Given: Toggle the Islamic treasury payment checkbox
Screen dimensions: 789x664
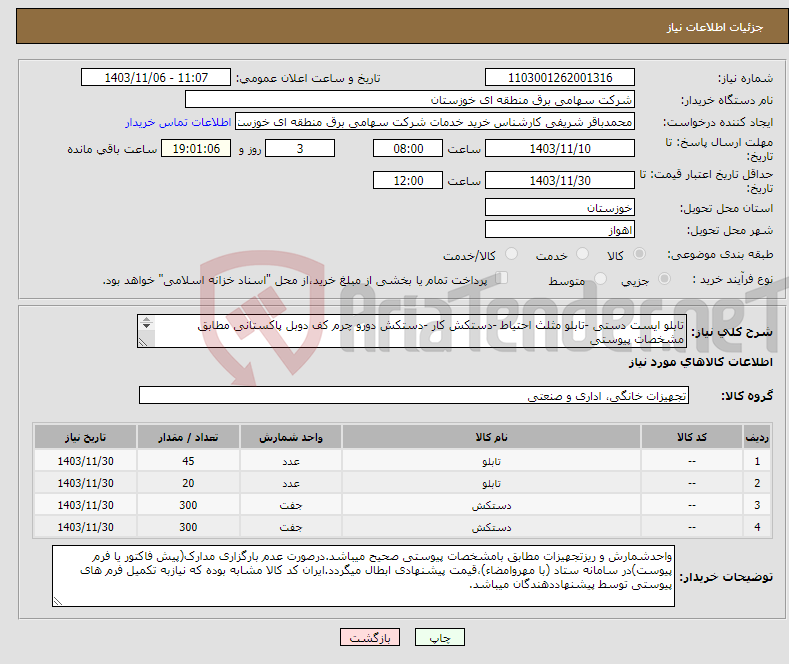Looking at the screenshot, I should [502, 278].
